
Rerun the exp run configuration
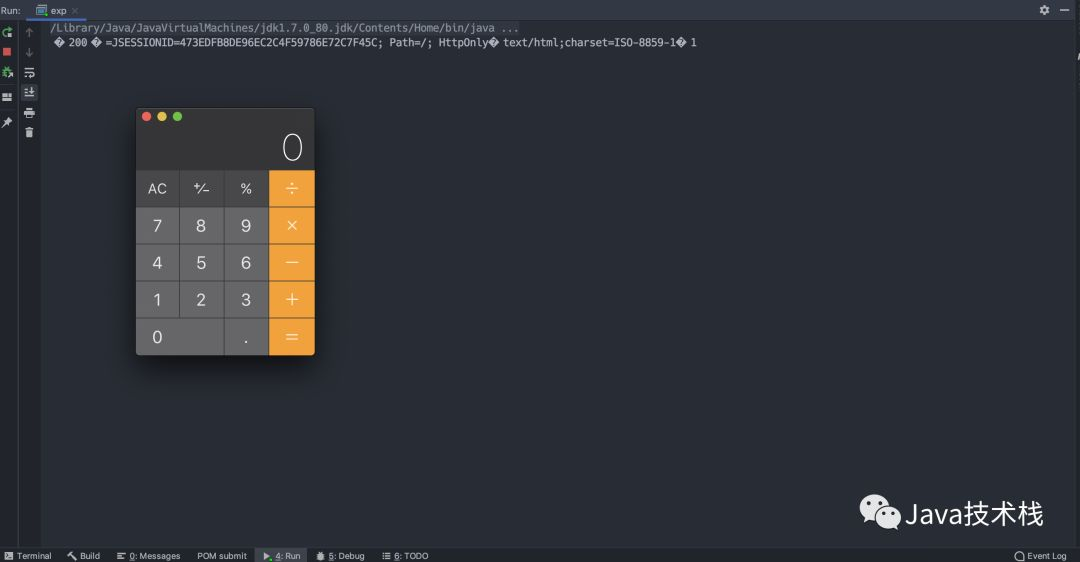point(7,33)
